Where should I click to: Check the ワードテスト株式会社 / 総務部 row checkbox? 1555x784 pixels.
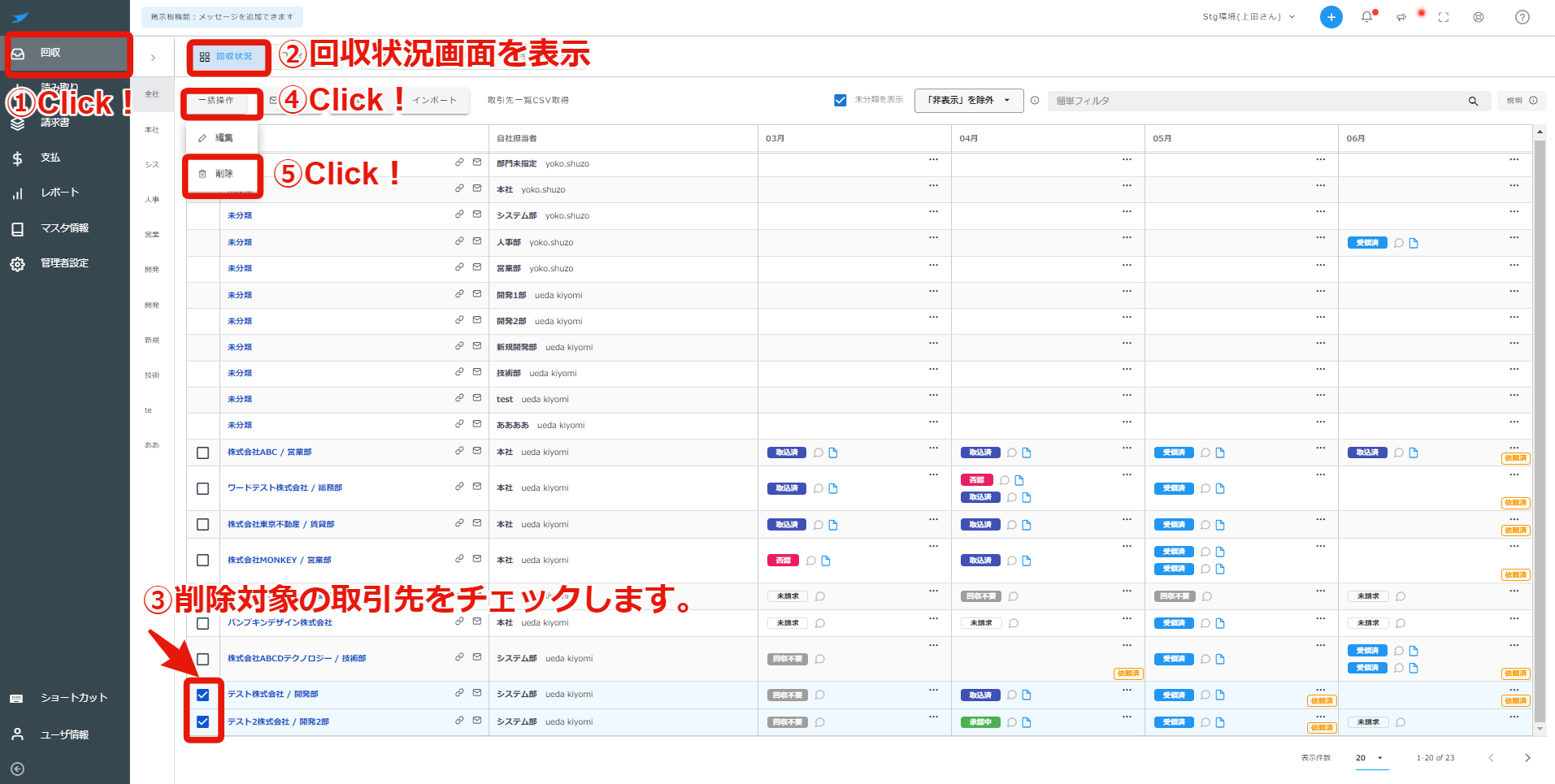point(203,488)
